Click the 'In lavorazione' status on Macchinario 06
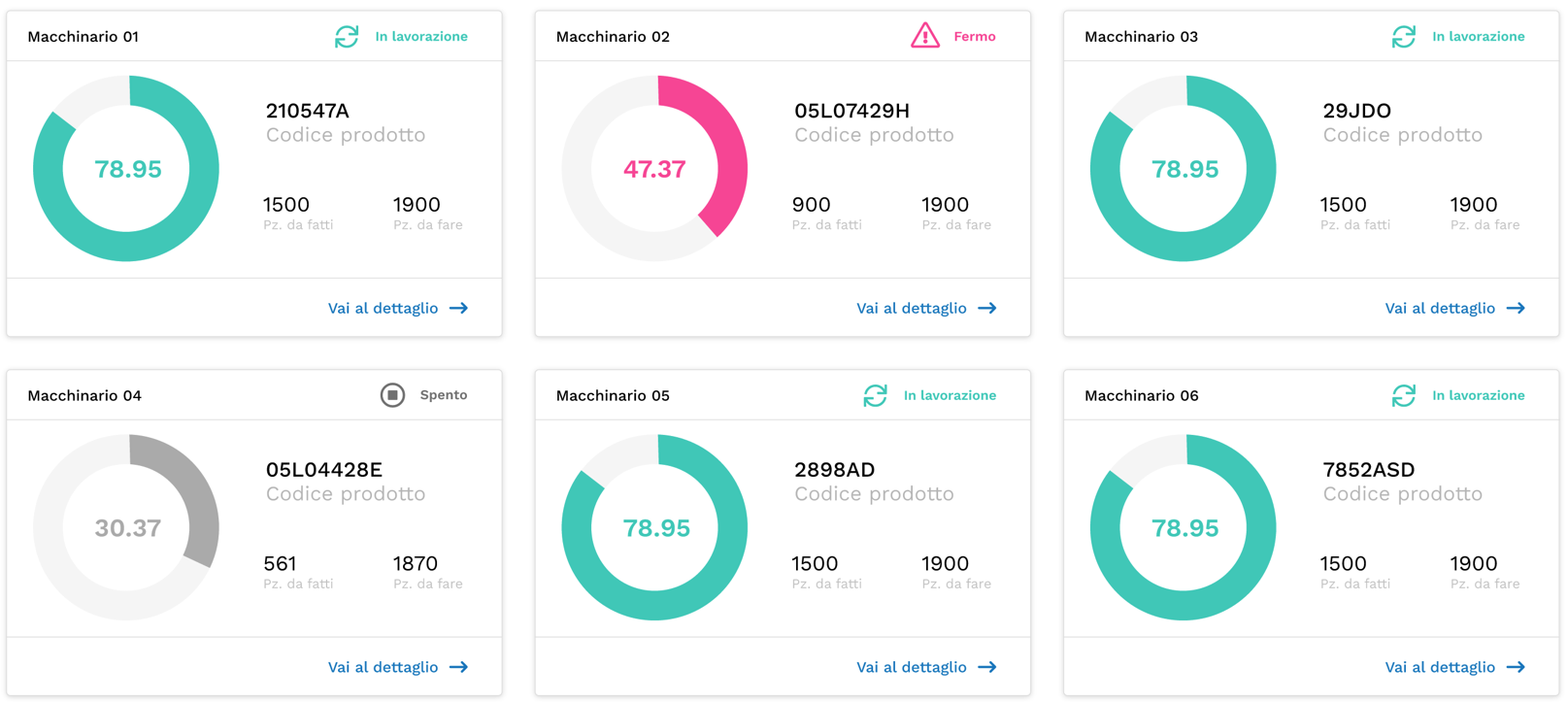Screen dimensions: 1568x702 [1479, 395]
